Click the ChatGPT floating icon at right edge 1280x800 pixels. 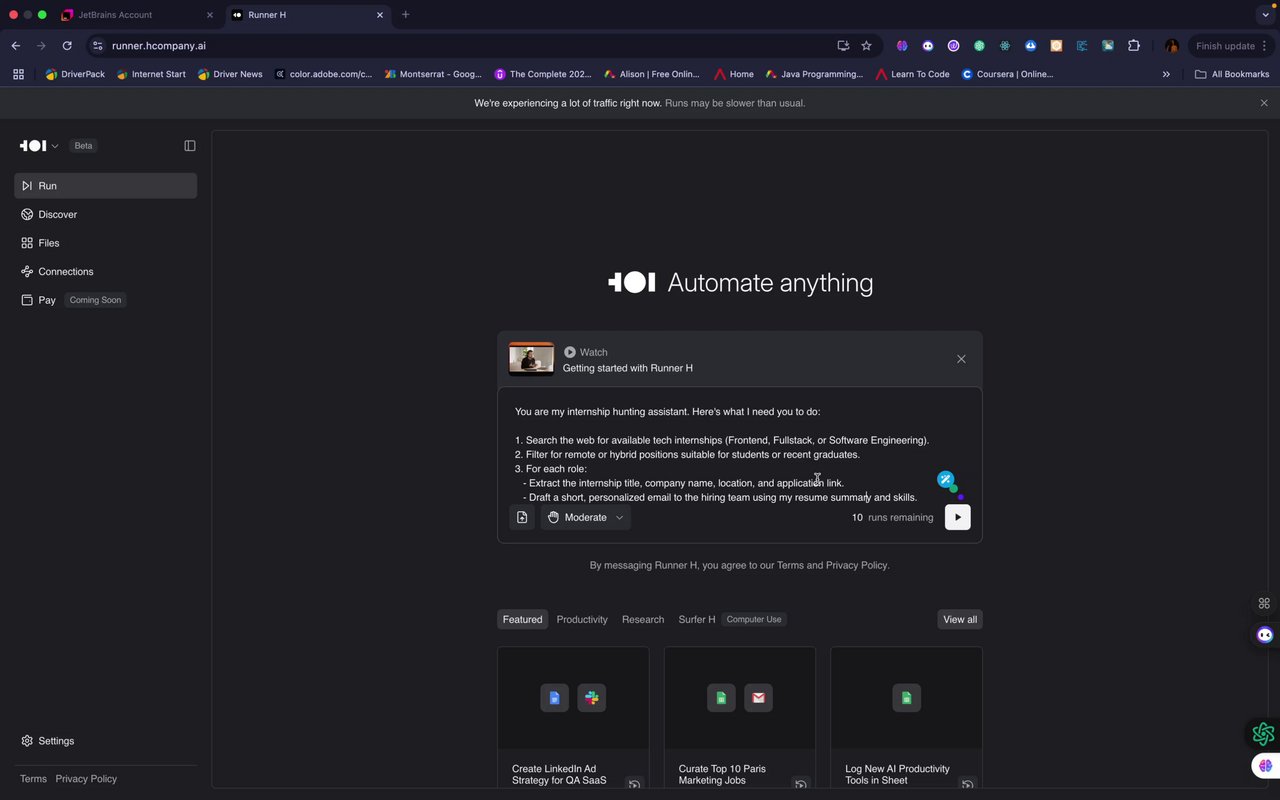point(1264,734)
